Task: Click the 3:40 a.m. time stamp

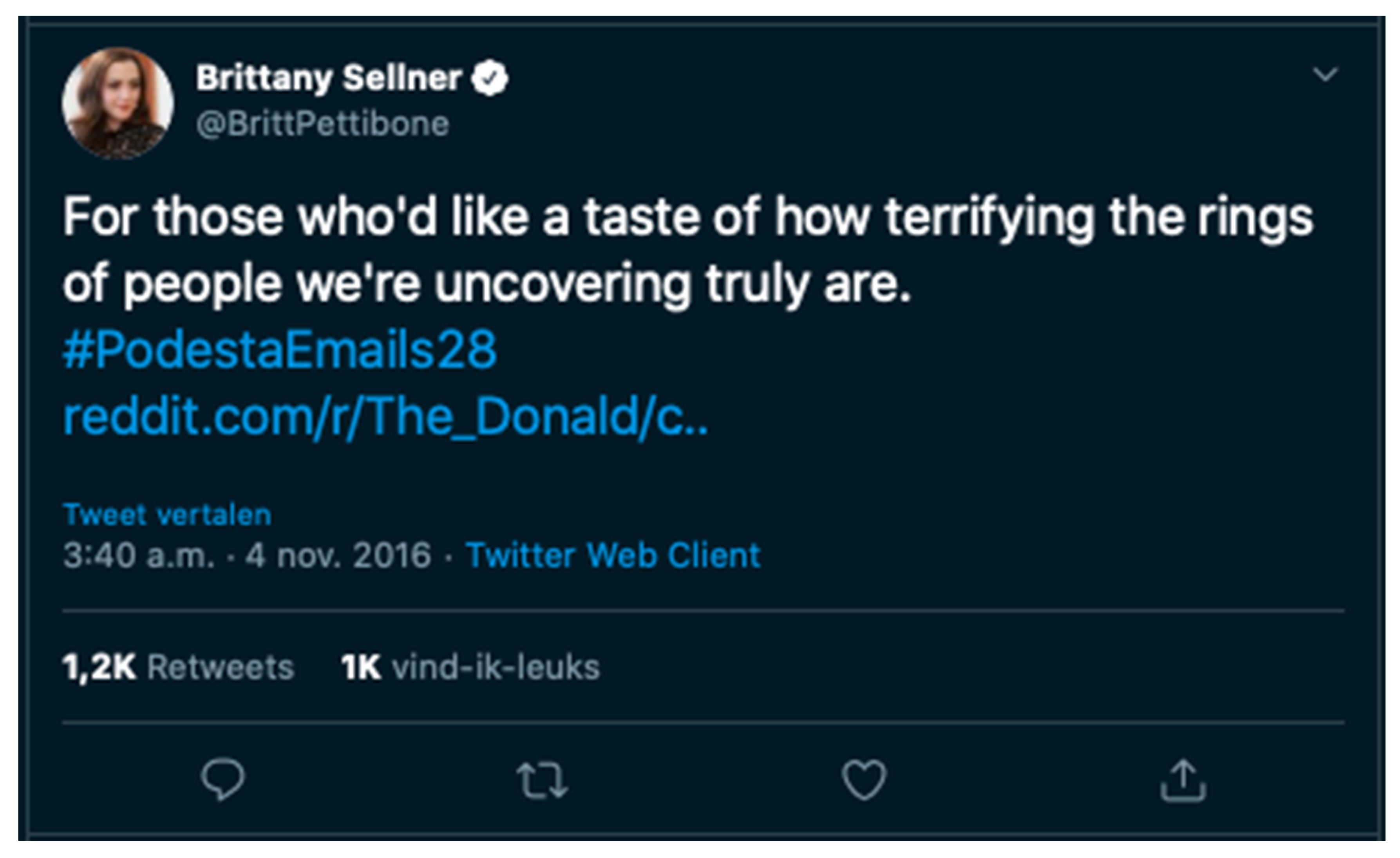Action: coord(139,555)
